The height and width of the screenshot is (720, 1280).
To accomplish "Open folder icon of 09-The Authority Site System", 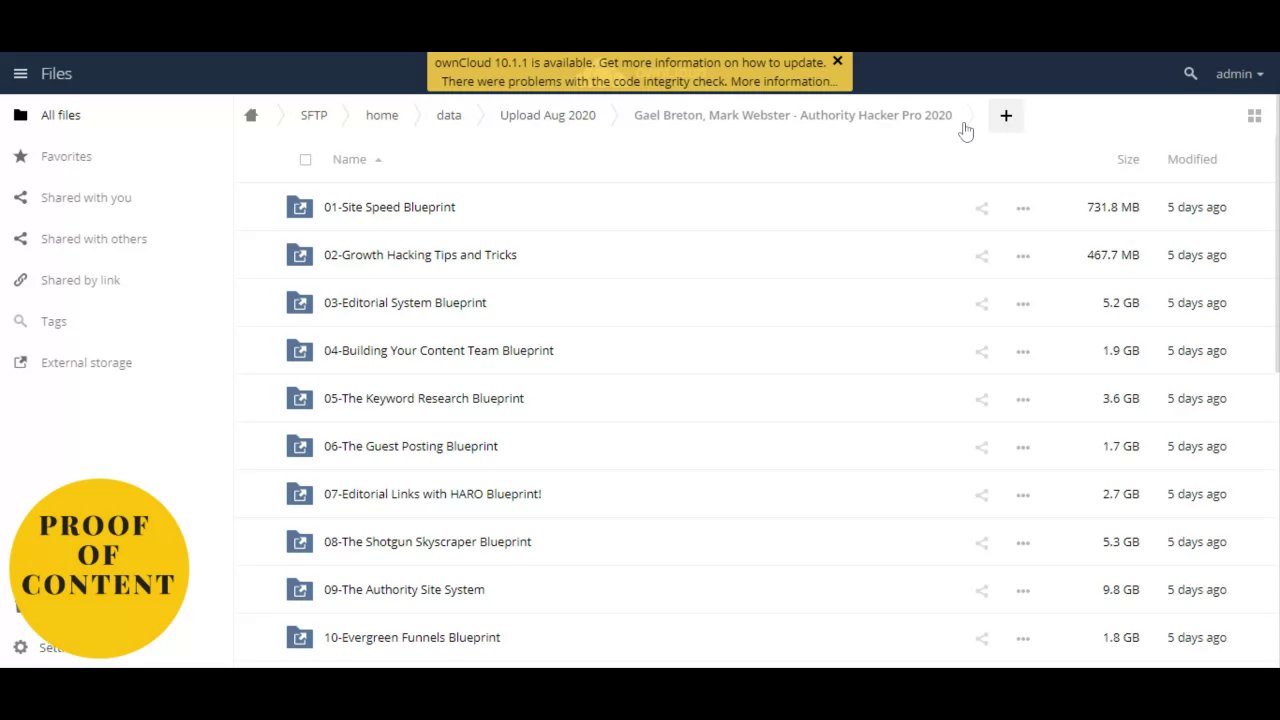I will [x=300, y=590].
